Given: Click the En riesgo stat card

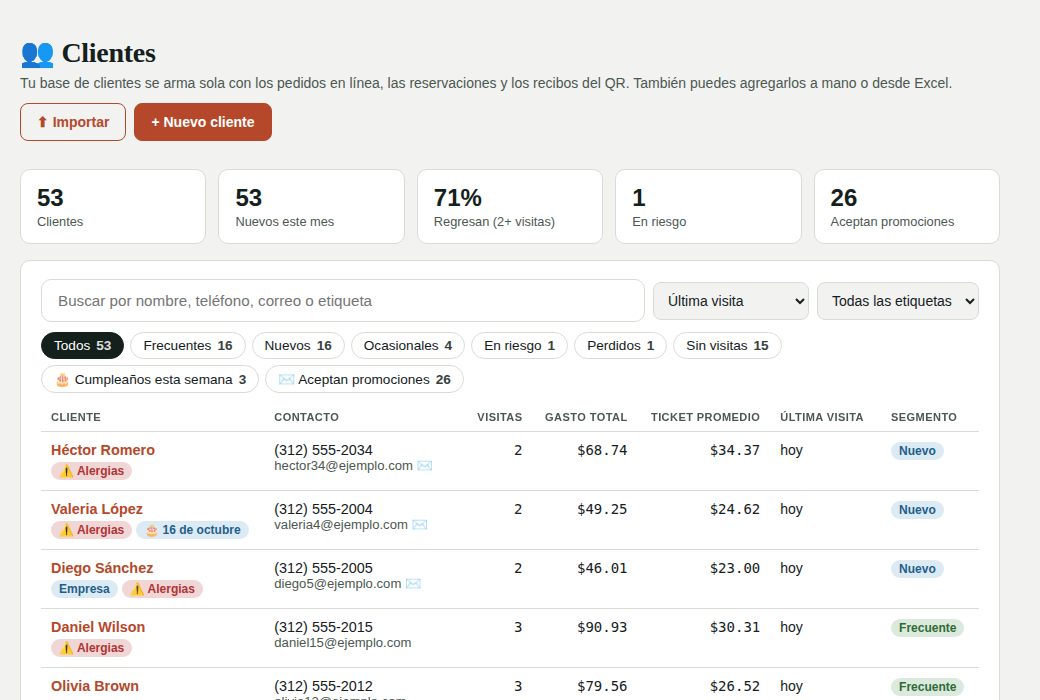Looking at the screenshot, I should pyautogui.click(x=708, y=206).
